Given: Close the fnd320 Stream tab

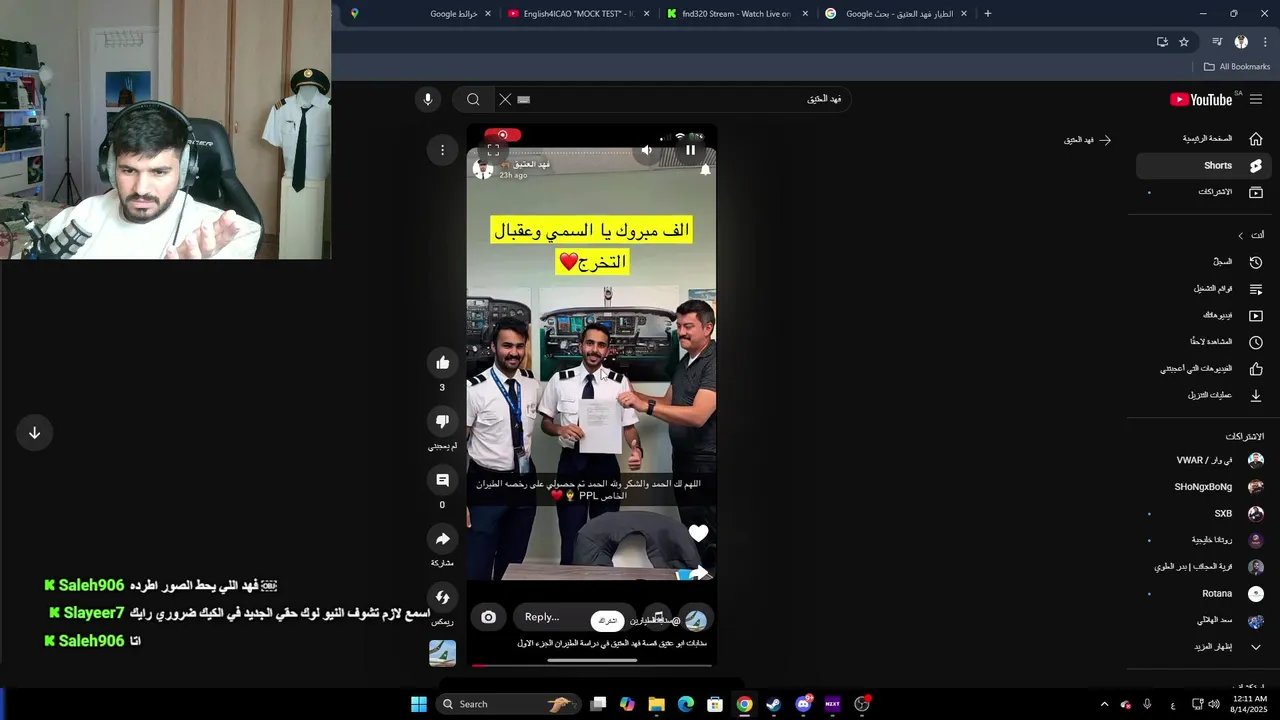Looking at the screenshot, I should click(x=805, y=14).
